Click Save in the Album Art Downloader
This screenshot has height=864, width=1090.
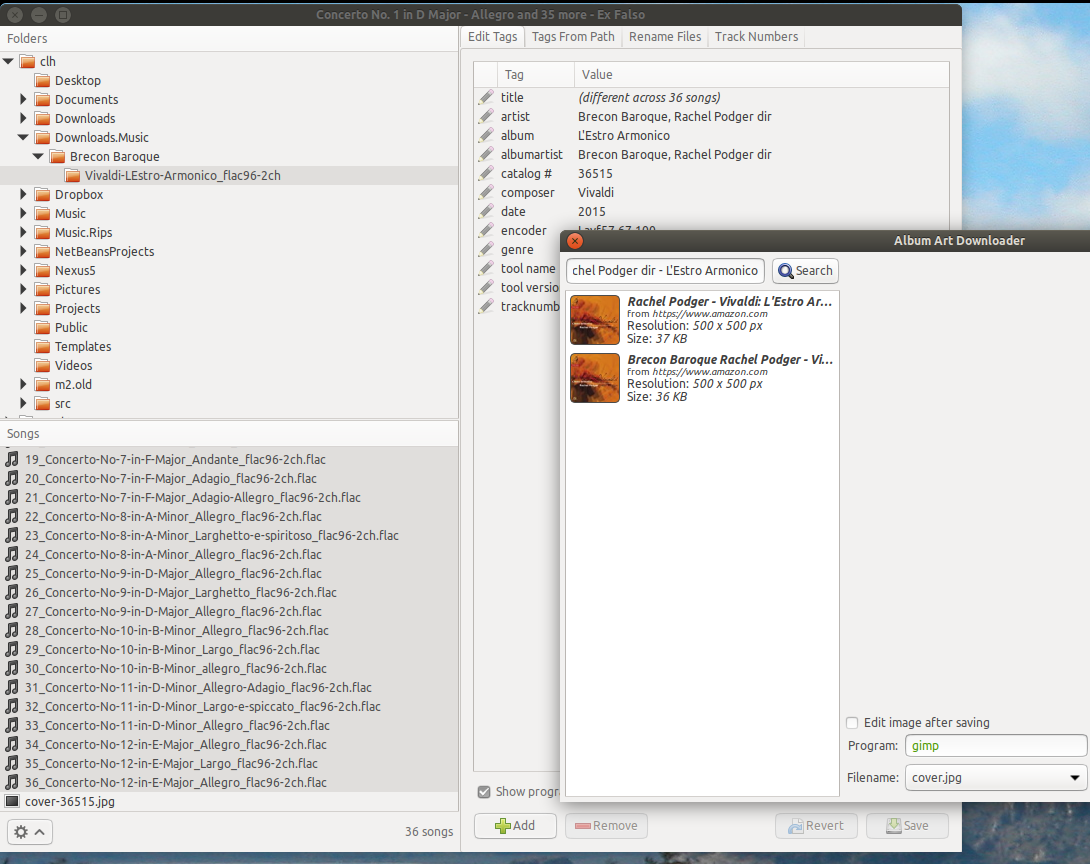coord(907,825)
